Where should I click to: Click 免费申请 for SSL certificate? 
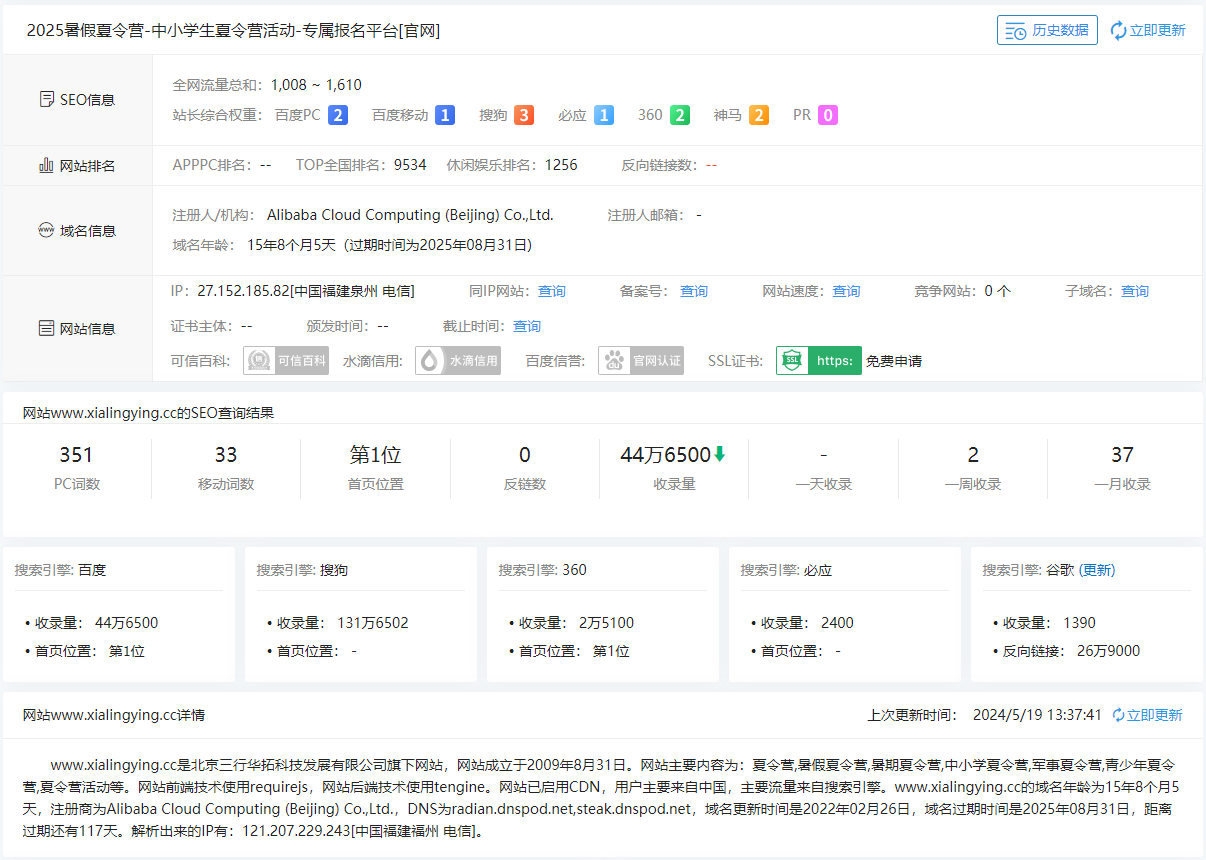[x=894, y=361]
